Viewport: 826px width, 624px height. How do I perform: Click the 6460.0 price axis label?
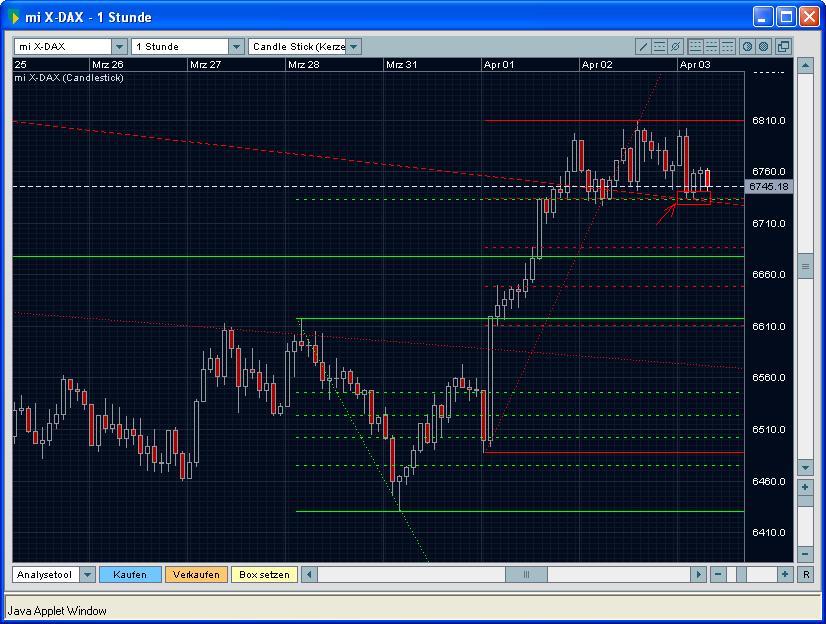pyautogui.click(x=769, y=481)
